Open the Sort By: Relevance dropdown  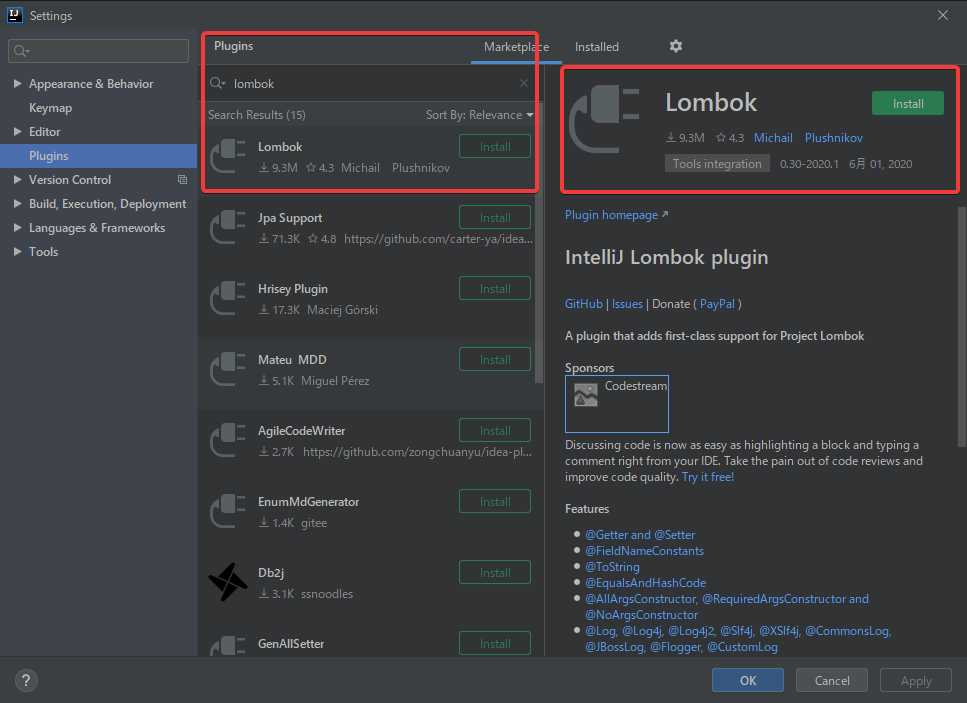[x=479, y=115]
